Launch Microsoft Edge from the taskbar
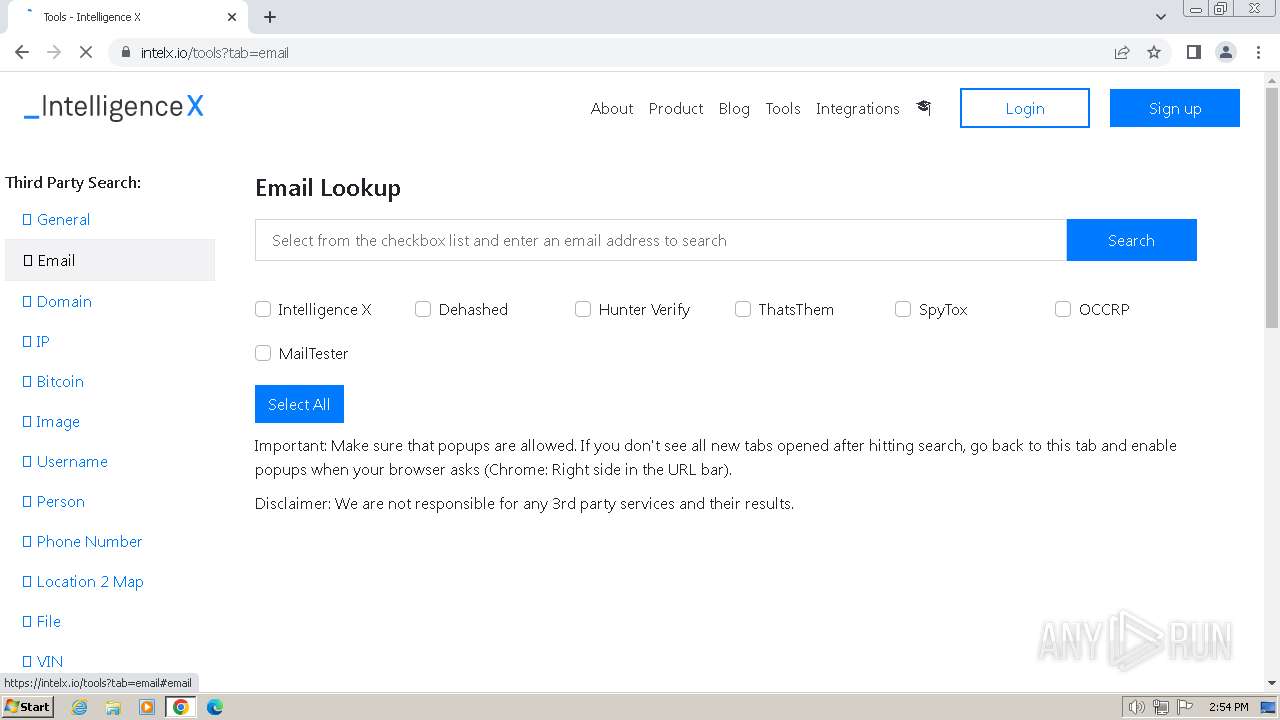 pyautogui.click(x=215, y=707)
